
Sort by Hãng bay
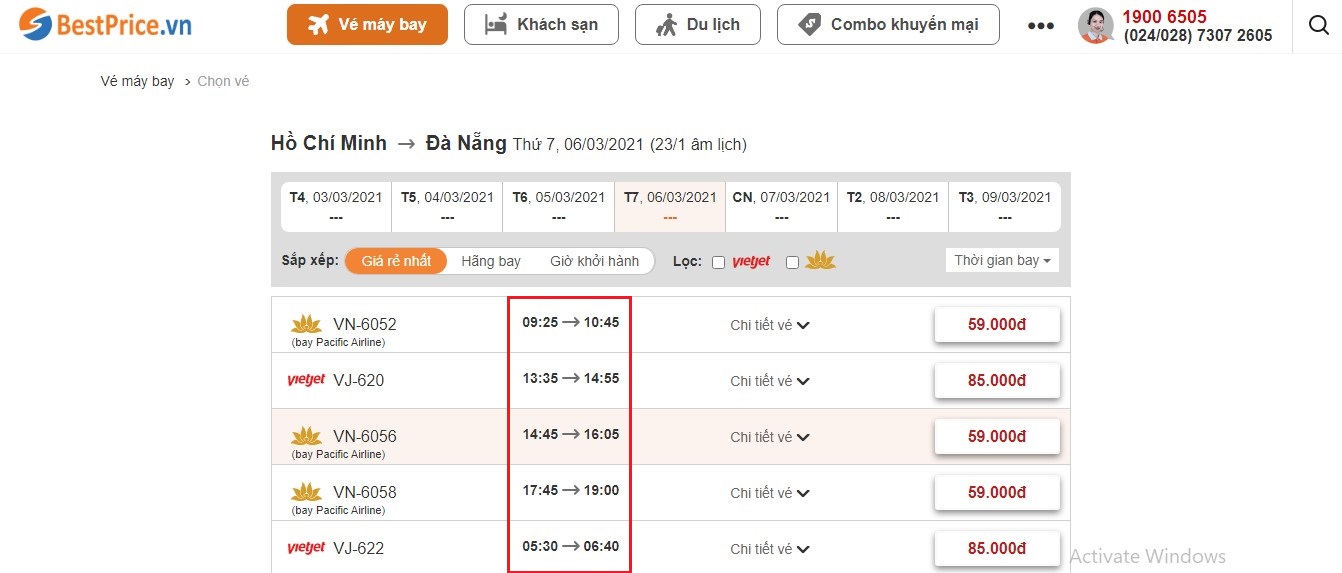491,261
